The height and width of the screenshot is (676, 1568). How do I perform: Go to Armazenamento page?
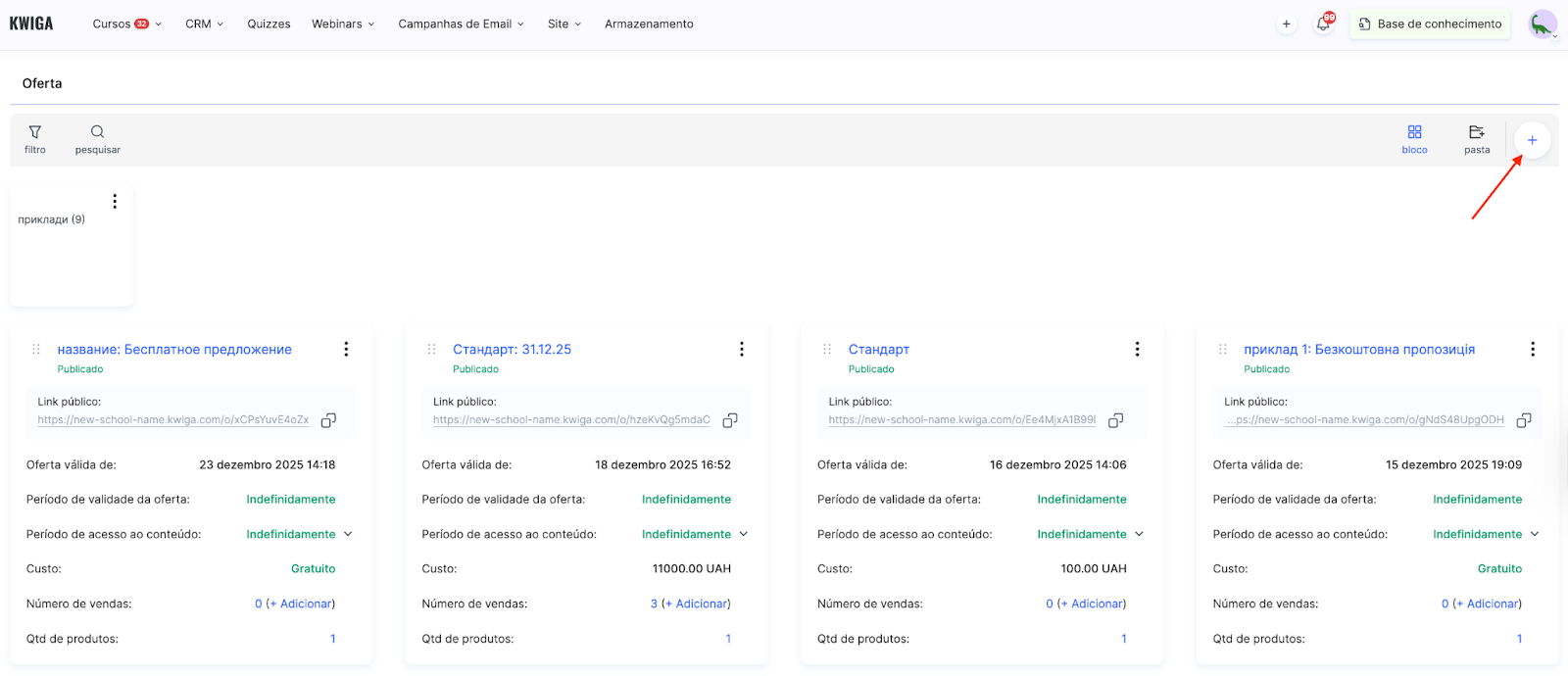point(649,24)
